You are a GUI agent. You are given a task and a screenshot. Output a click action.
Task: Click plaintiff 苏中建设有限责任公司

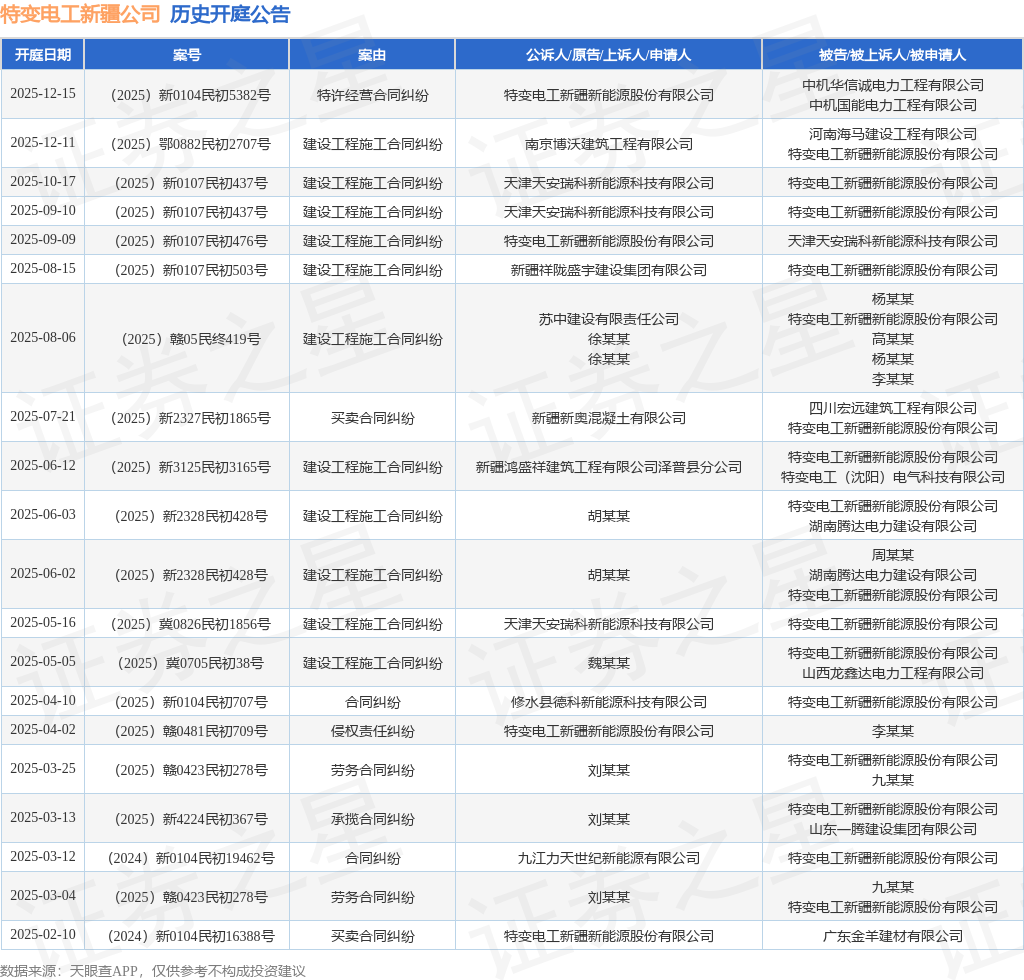click(x=609, y=319)
